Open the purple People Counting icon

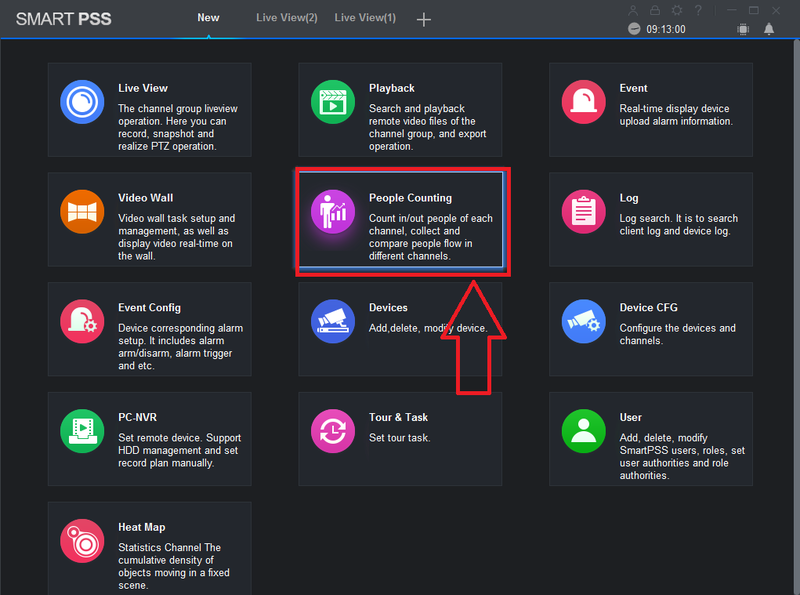333,211
